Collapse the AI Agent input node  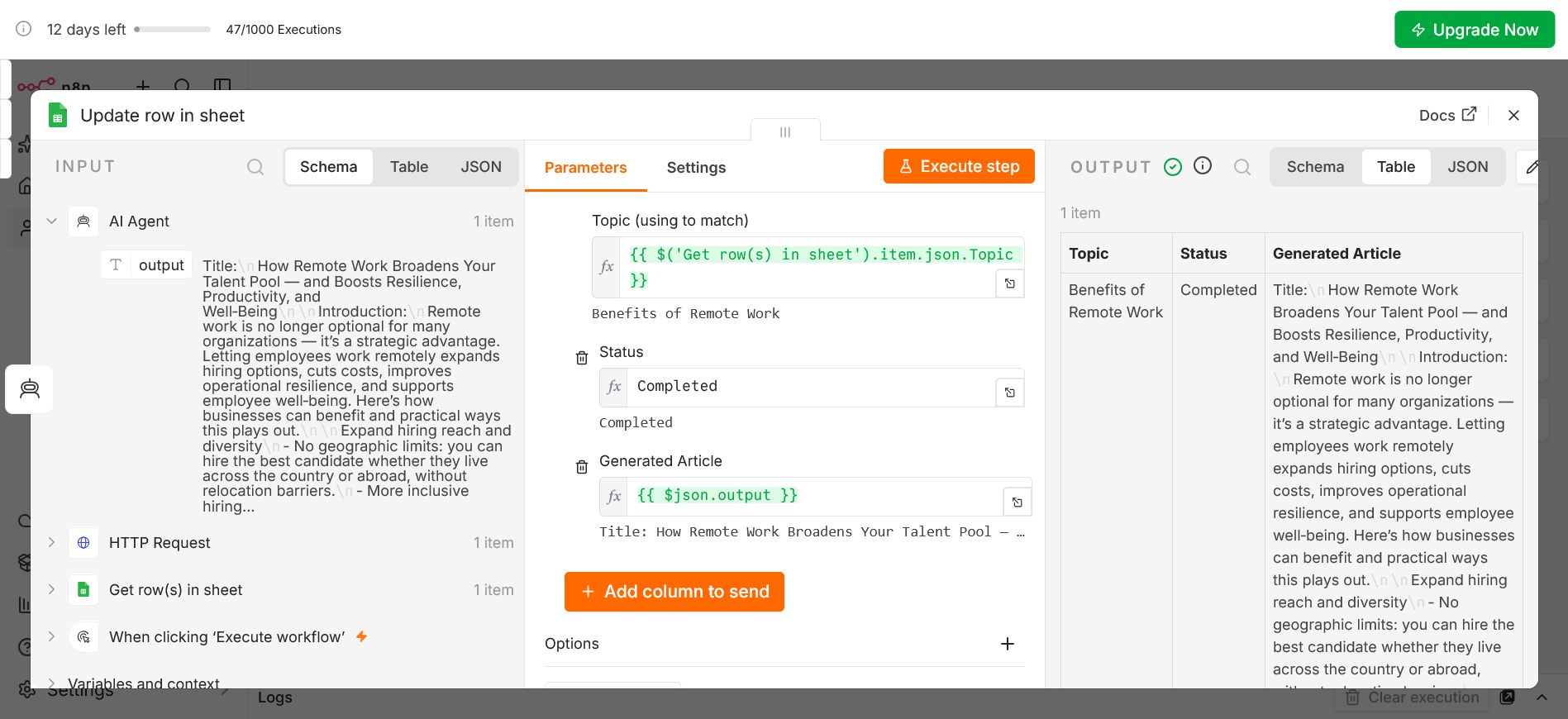51,221
